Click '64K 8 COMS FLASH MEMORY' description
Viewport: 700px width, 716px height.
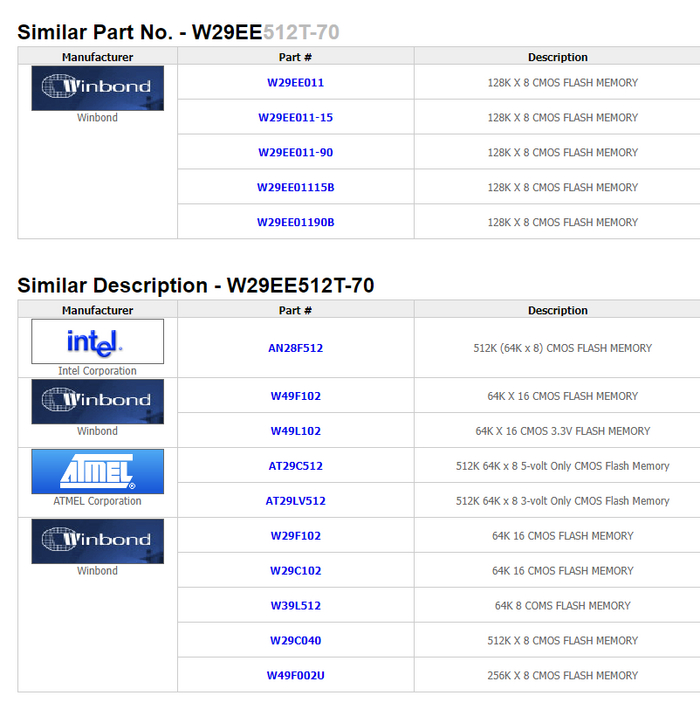[563, 605]
